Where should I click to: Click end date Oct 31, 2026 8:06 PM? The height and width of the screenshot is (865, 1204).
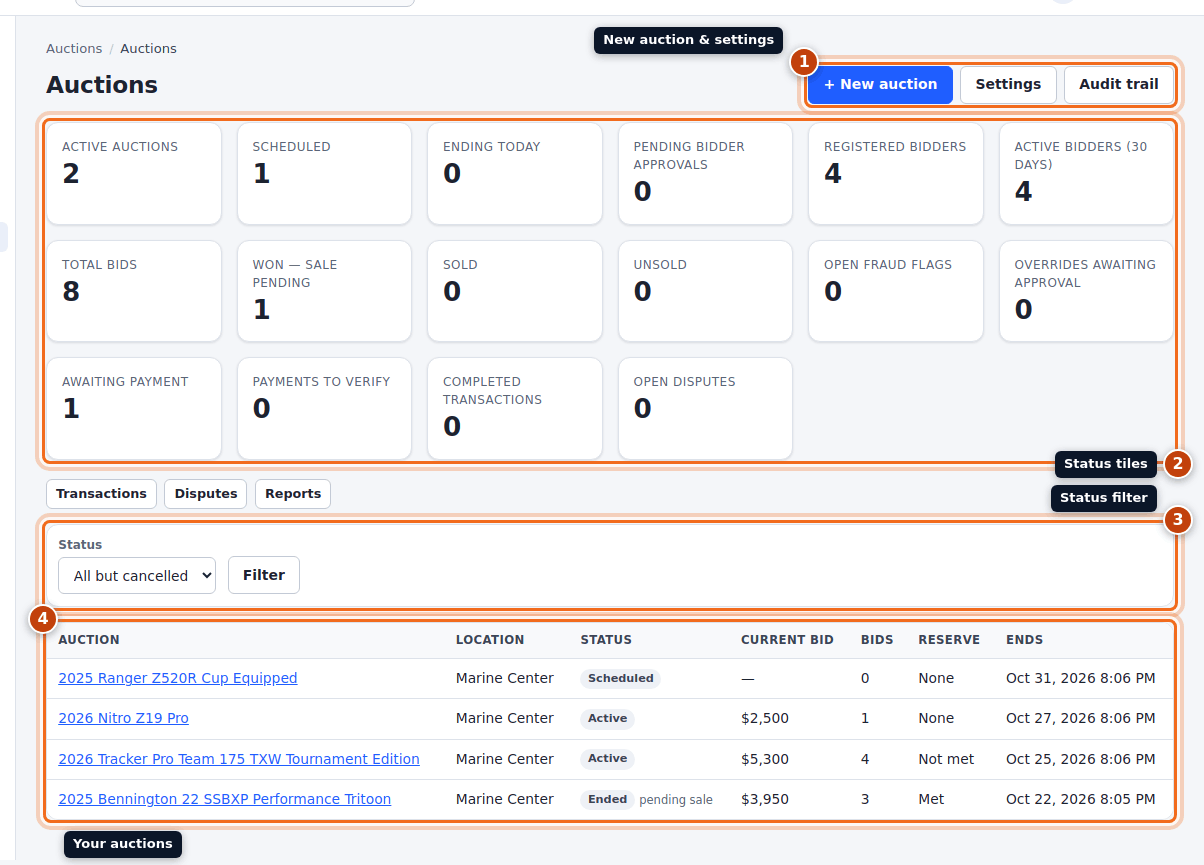[1080, 678]
